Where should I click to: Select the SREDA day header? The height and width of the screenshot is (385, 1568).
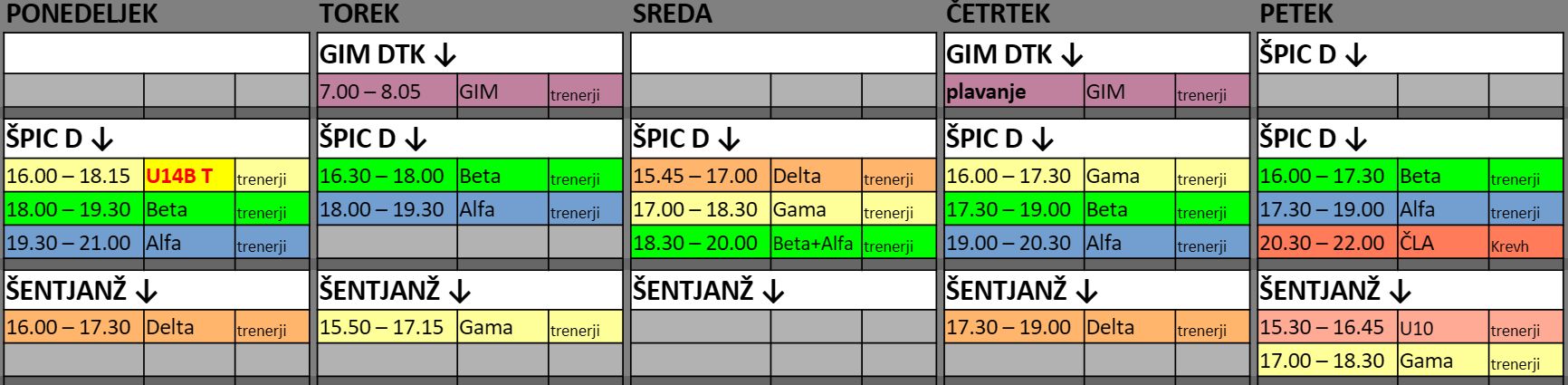[673, 14]
